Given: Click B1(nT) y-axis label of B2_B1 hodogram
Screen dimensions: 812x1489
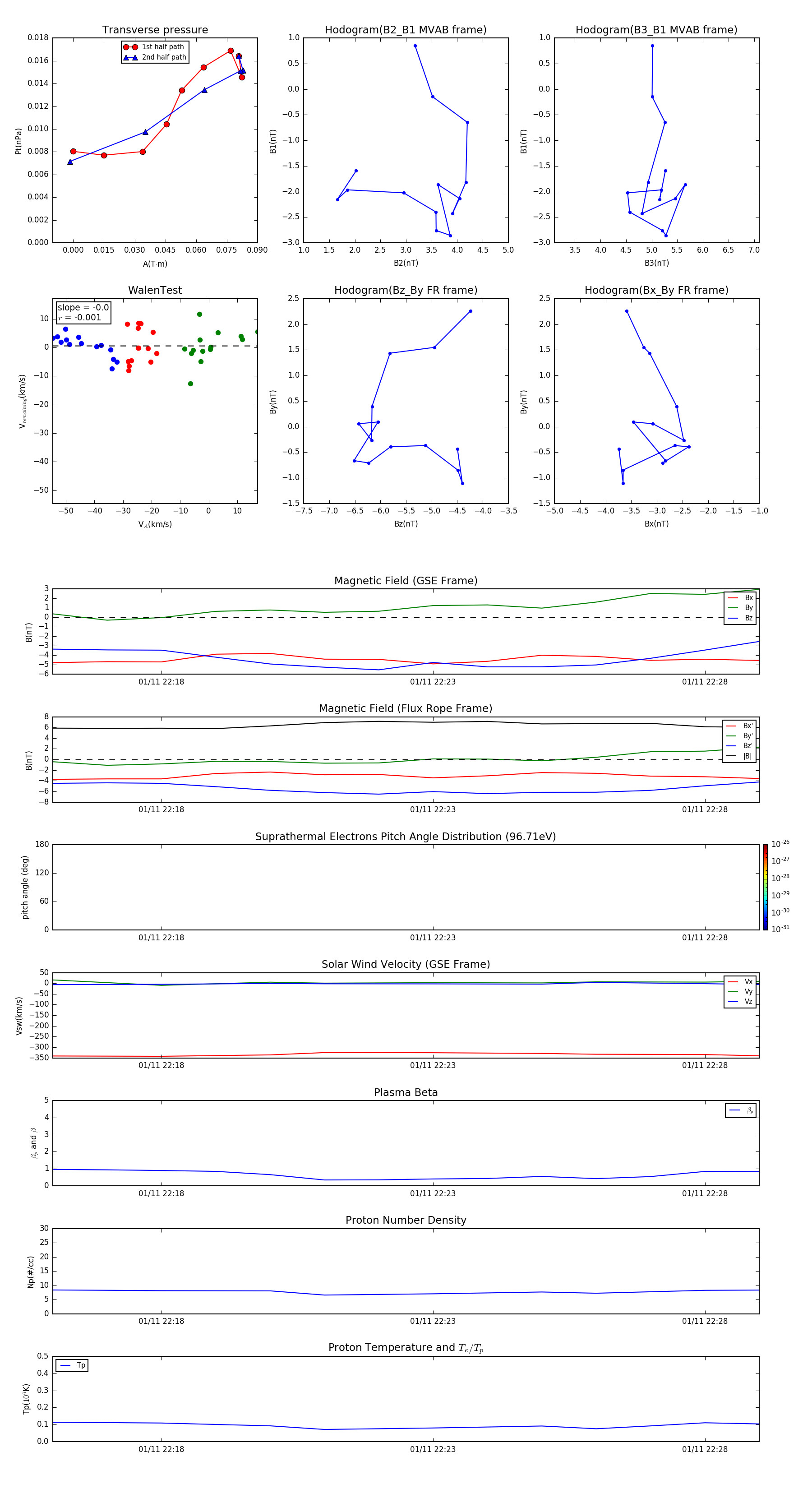Looking at the screenshot, I should pyautogui.click(x=273, y=140).
